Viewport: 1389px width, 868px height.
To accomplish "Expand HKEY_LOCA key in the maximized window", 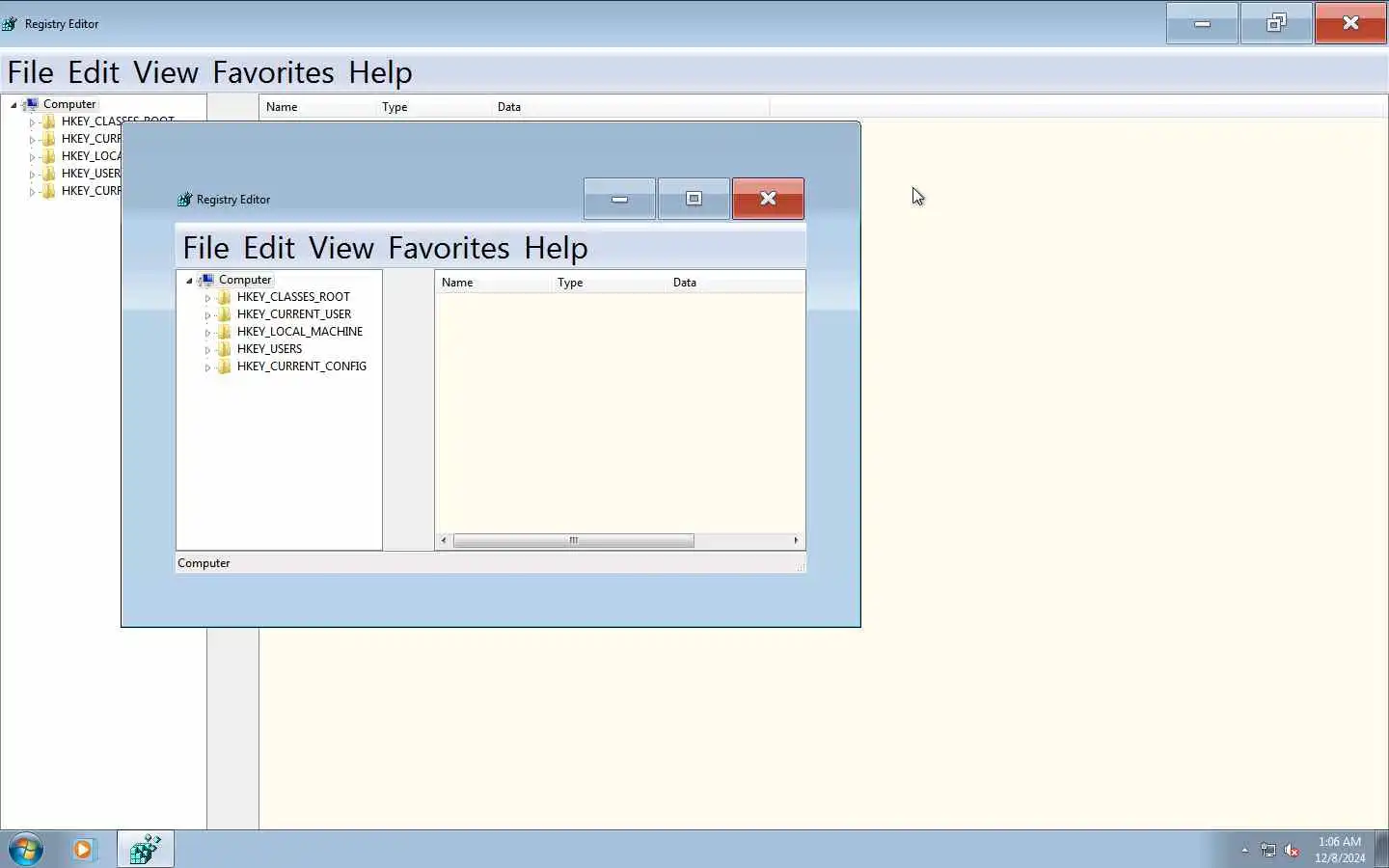I will pyautogui.click(x=32, y=157).
